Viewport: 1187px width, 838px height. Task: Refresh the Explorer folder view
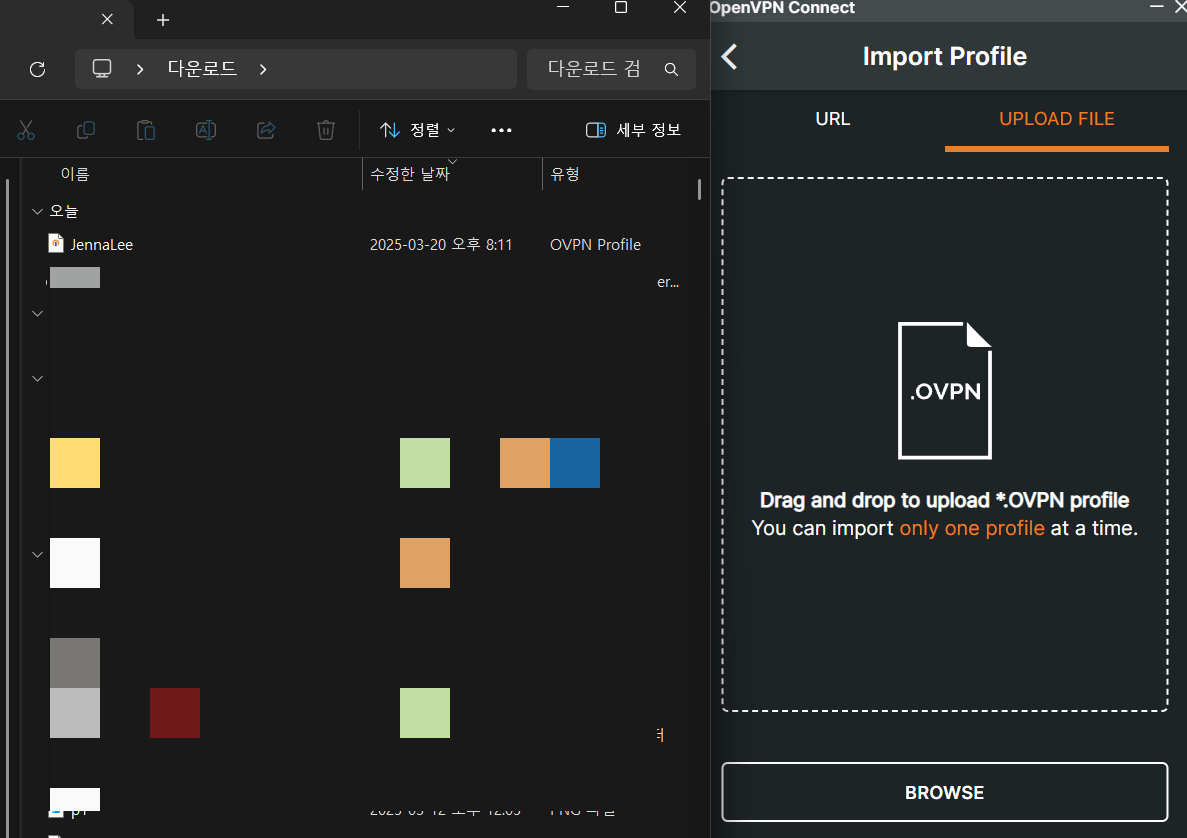coord(37,70)
